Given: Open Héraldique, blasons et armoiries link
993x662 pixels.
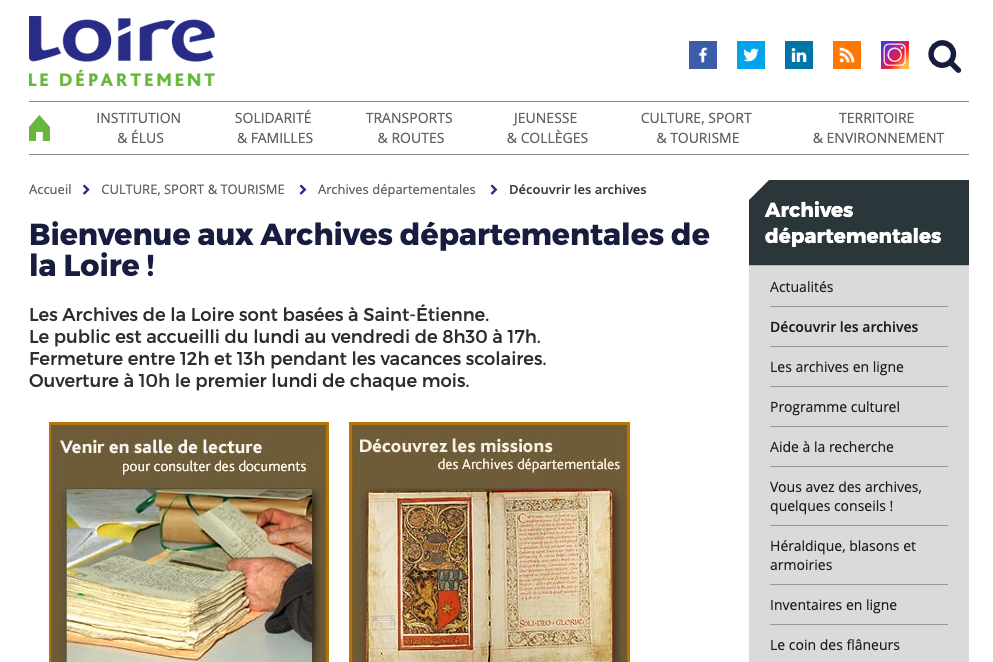Looking at the screenshot, I should pos(843,555).
